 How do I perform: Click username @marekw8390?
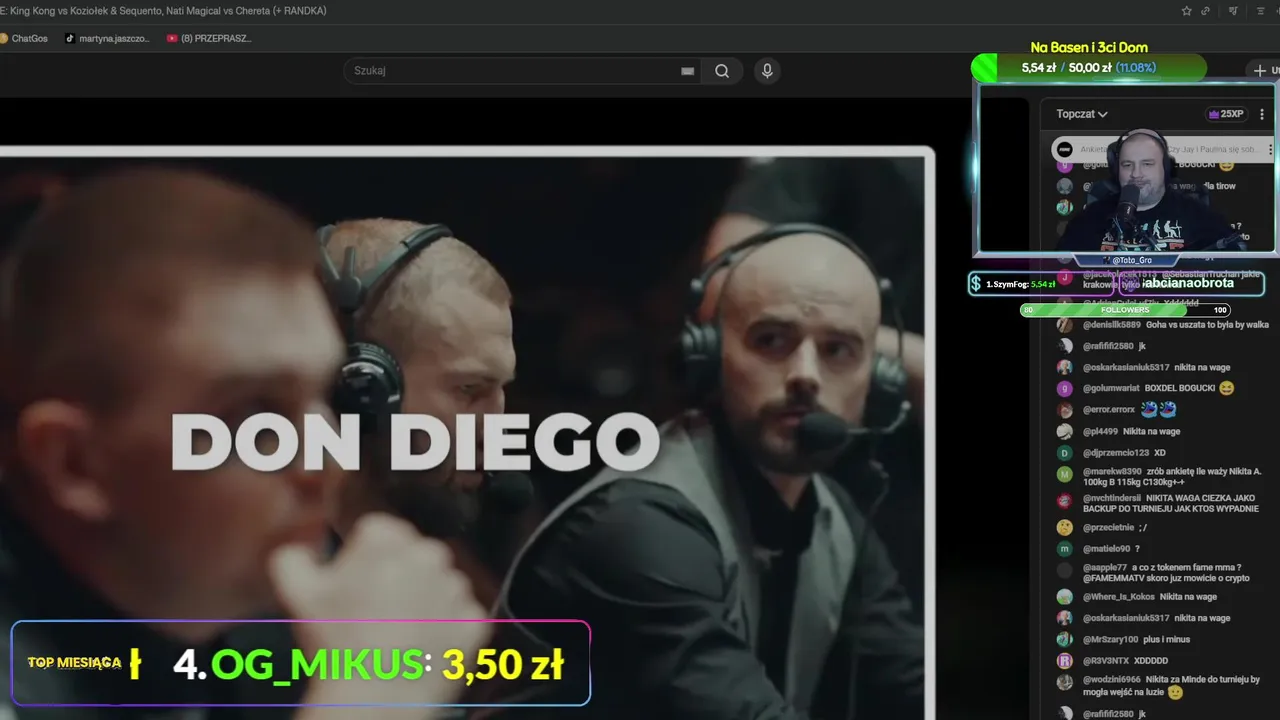[1112, 471]
